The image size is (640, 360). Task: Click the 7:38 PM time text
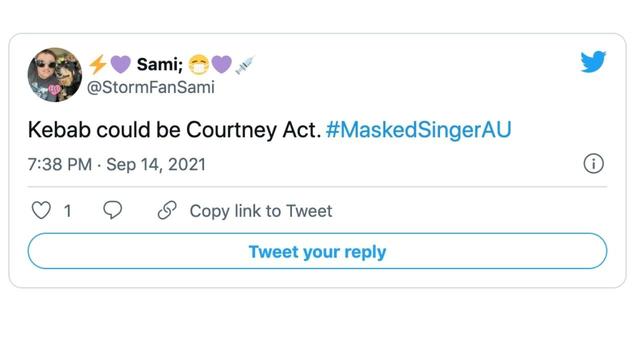click(60, 164)
